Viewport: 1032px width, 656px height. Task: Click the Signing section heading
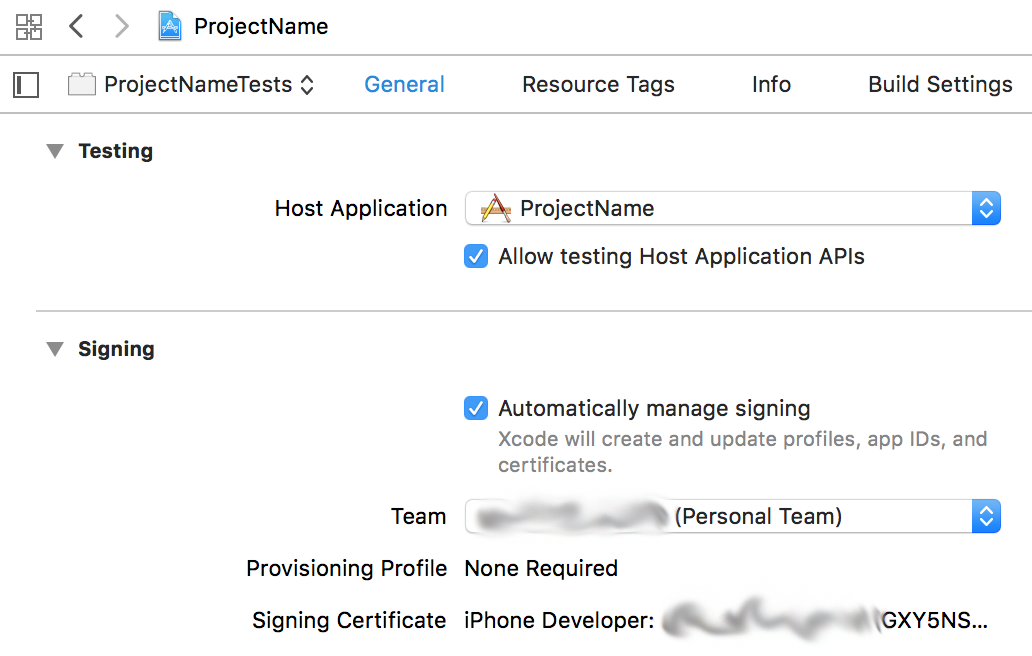point(116,349)
